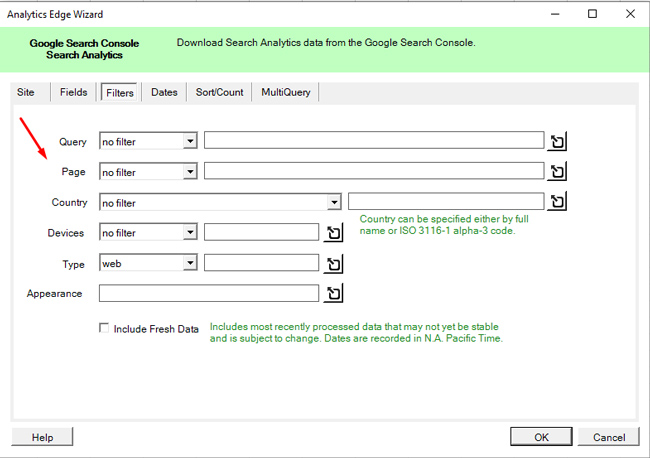Click the cell reference icon for Type

[x=333, y=264]
